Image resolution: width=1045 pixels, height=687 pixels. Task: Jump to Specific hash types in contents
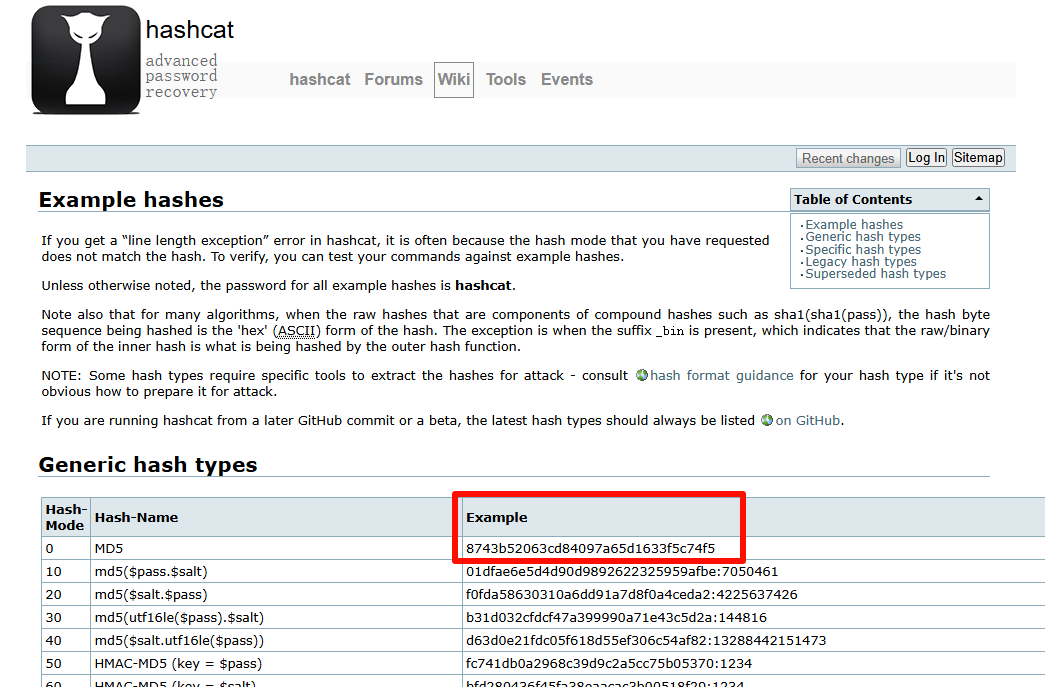pos(863,250)
